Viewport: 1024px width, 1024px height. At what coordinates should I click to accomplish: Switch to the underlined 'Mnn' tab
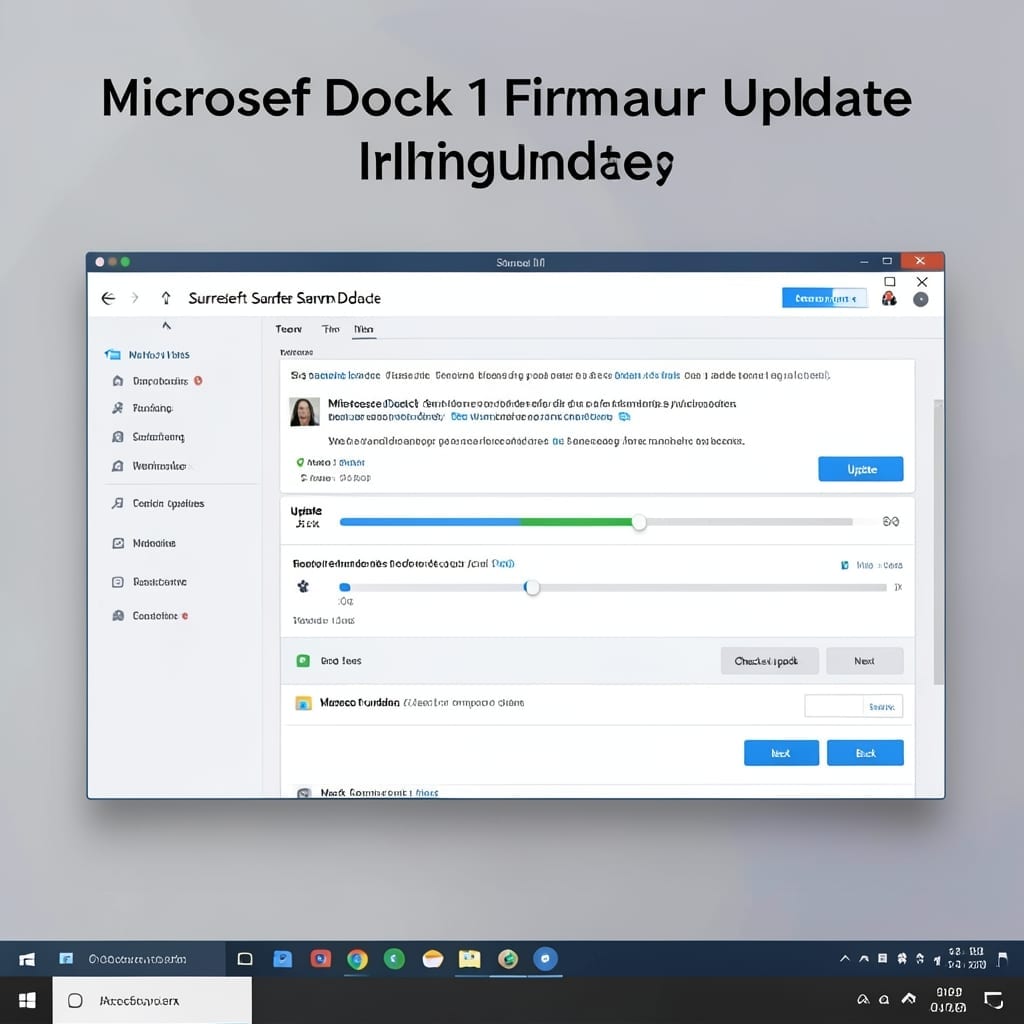pyautogui.click(x=364, y=329)
